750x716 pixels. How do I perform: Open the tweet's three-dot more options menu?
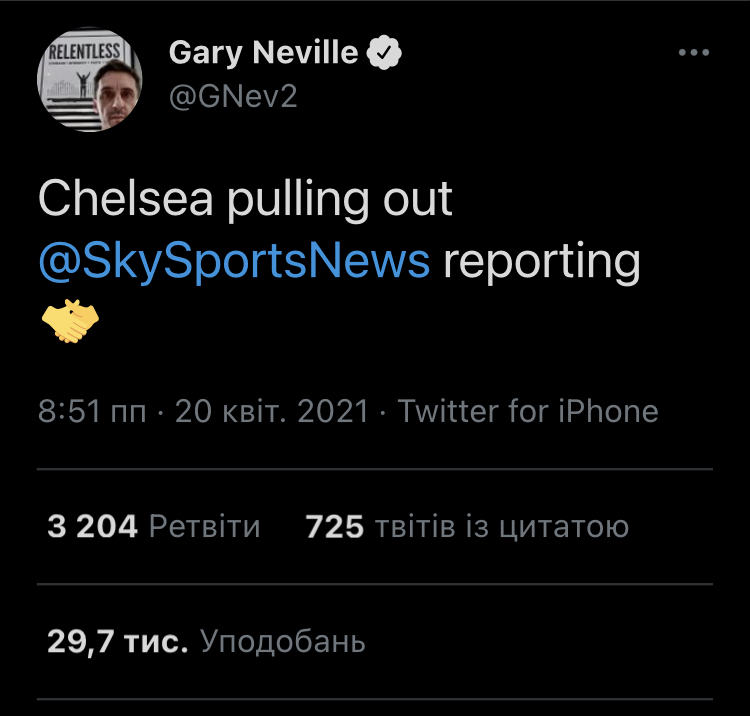(693, 53)
